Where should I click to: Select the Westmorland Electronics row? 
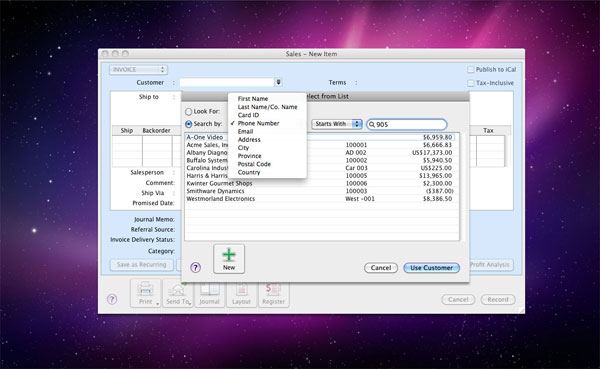click(321, 199)
